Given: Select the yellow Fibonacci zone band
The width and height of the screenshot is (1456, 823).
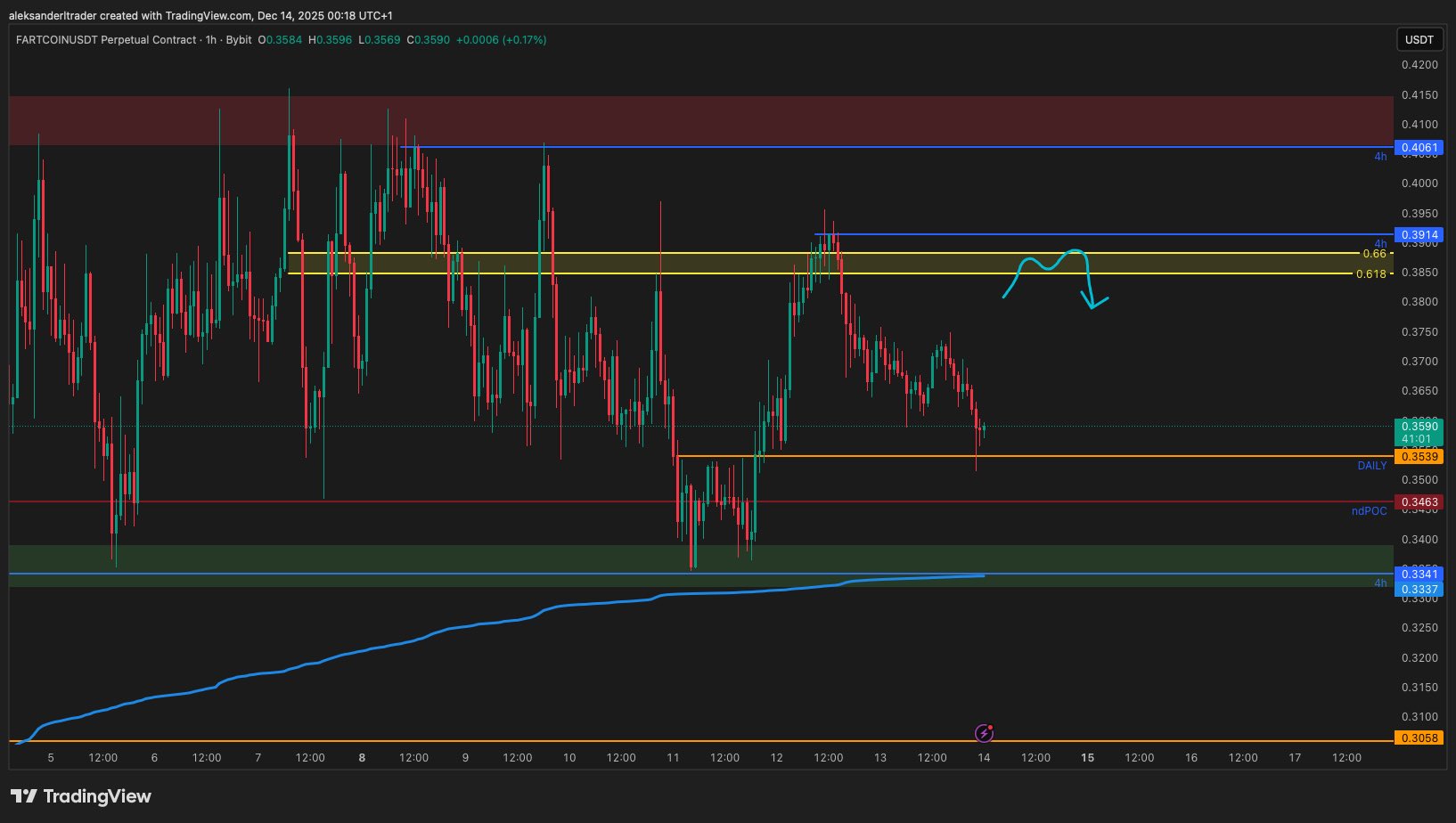Looking at the screenshot, I should coord(624,264).
